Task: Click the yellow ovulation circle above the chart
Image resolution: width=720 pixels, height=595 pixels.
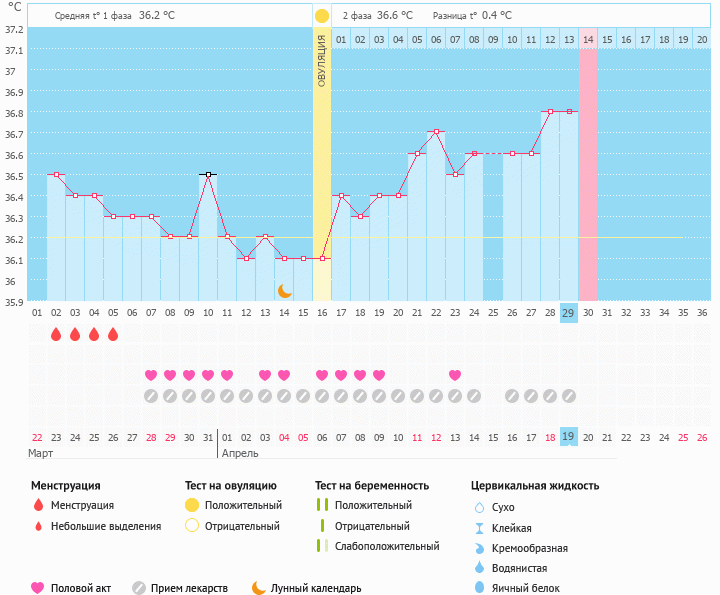Action: pyautogui.click(x=322, y=16)
